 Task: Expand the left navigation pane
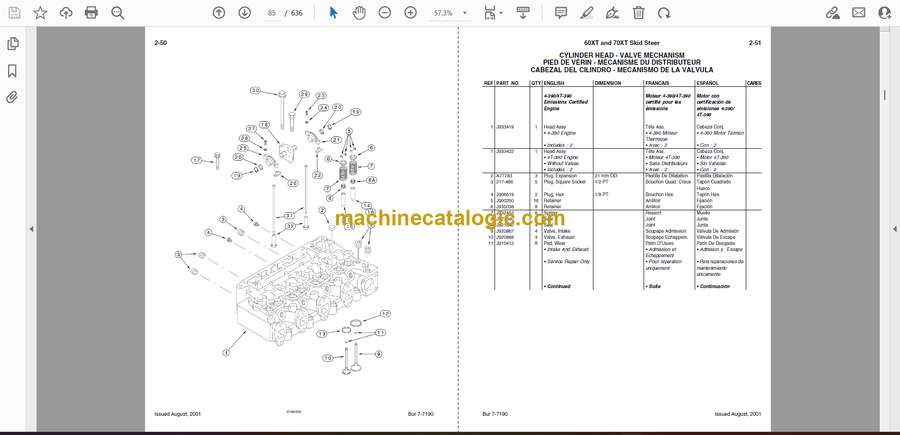[32, 229]
